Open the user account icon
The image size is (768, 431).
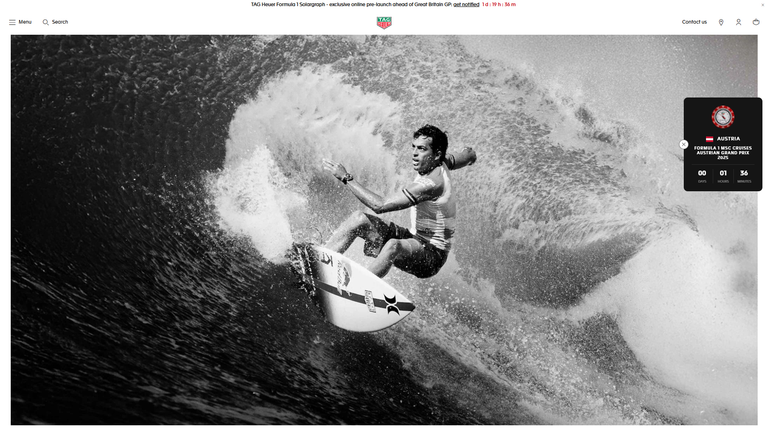738,22
